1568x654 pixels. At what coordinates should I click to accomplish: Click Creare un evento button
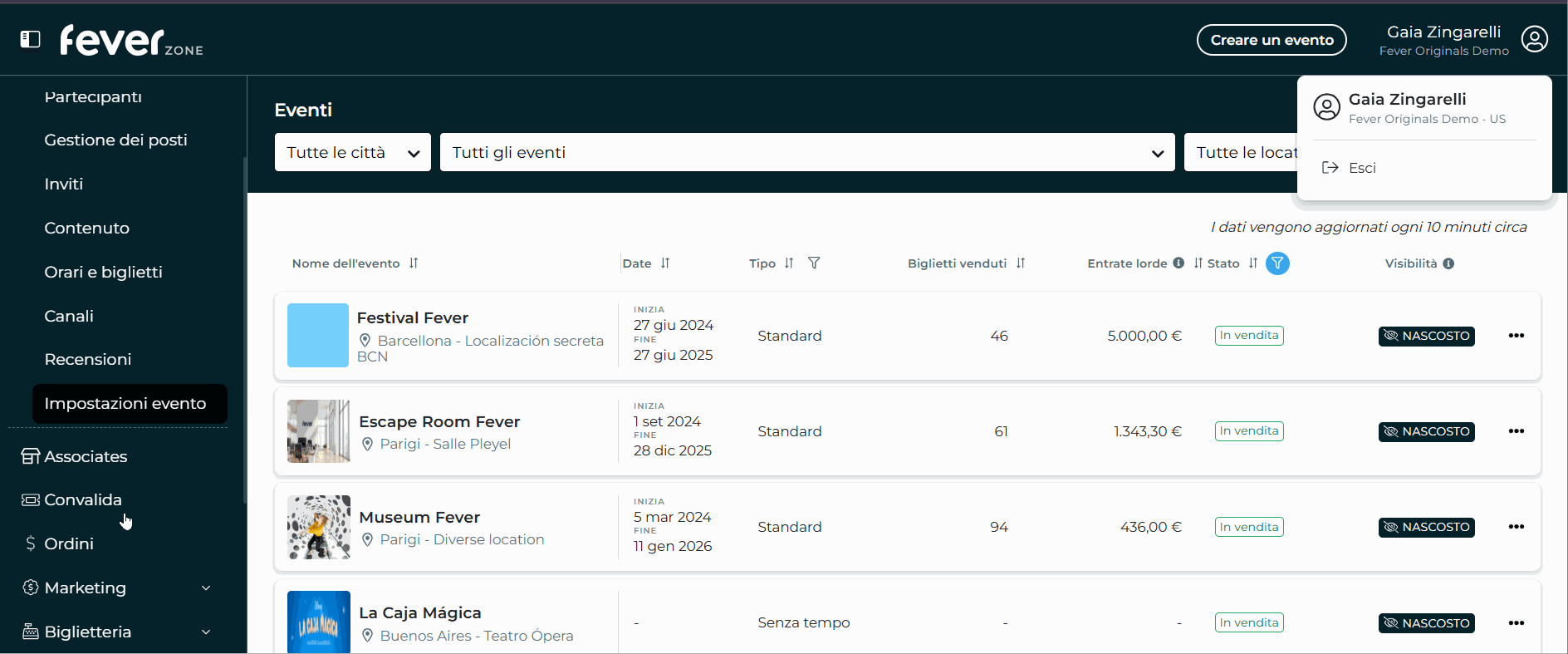tap(1272, 40)
